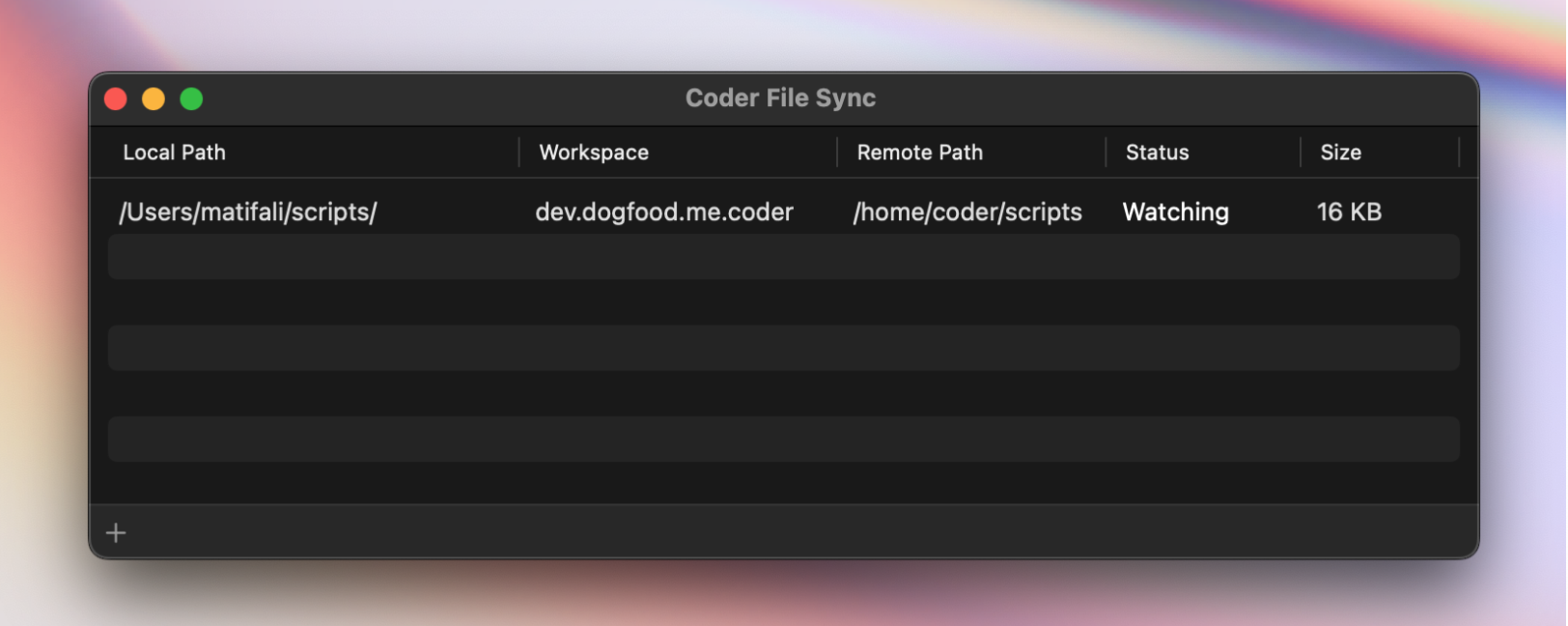
Task: Sort by Remote Path column header
Action: [919, 153]
